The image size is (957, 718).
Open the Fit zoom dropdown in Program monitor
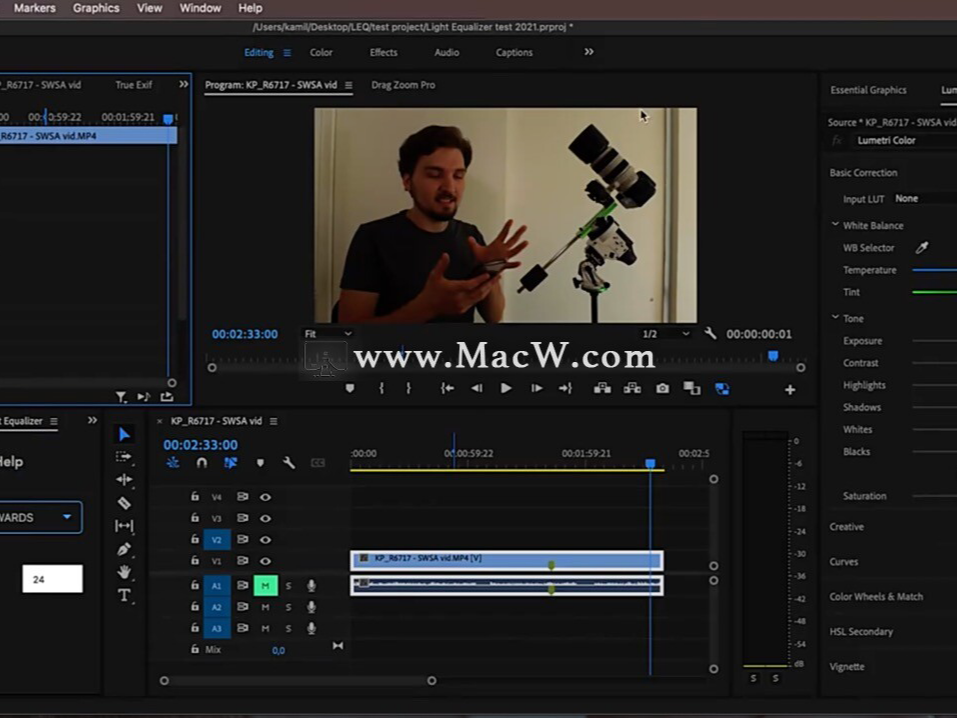pyautogui.click(x=327, y=333)
